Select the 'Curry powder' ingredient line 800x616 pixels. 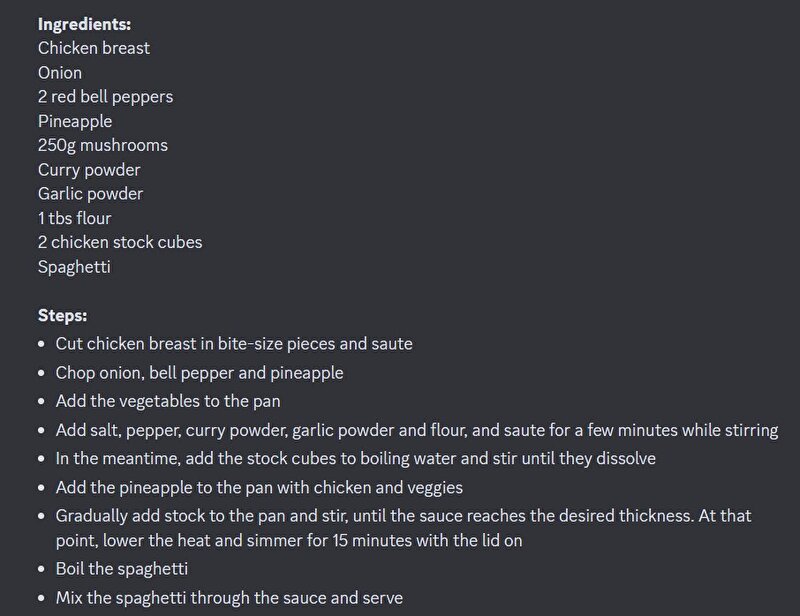89,170
